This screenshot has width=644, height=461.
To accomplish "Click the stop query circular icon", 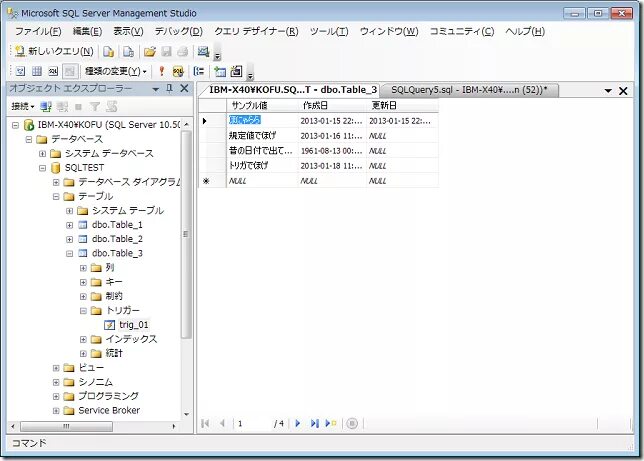I will pyautogui.click(x=352, y=423).
